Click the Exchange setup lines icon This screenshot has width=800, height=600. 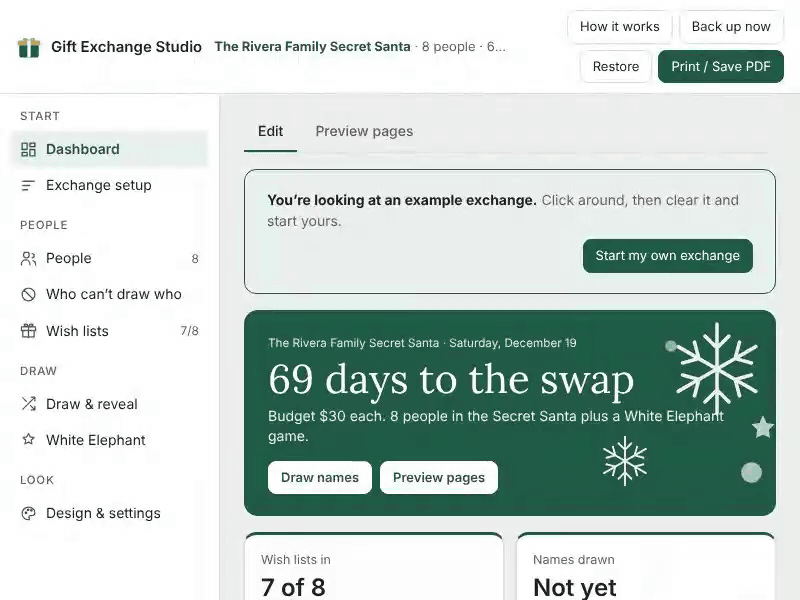click(29, 185)
